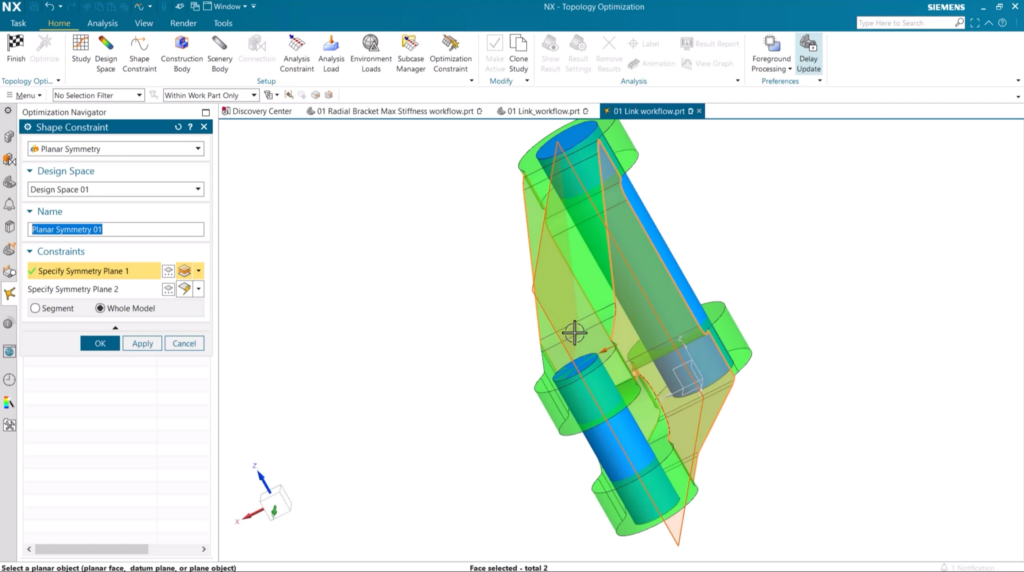Image resolution: width=1024 pixels, height=572 pixels.
Task: Click the Planar Symmetry 01 name field
Action: click(x=116, y=229)
